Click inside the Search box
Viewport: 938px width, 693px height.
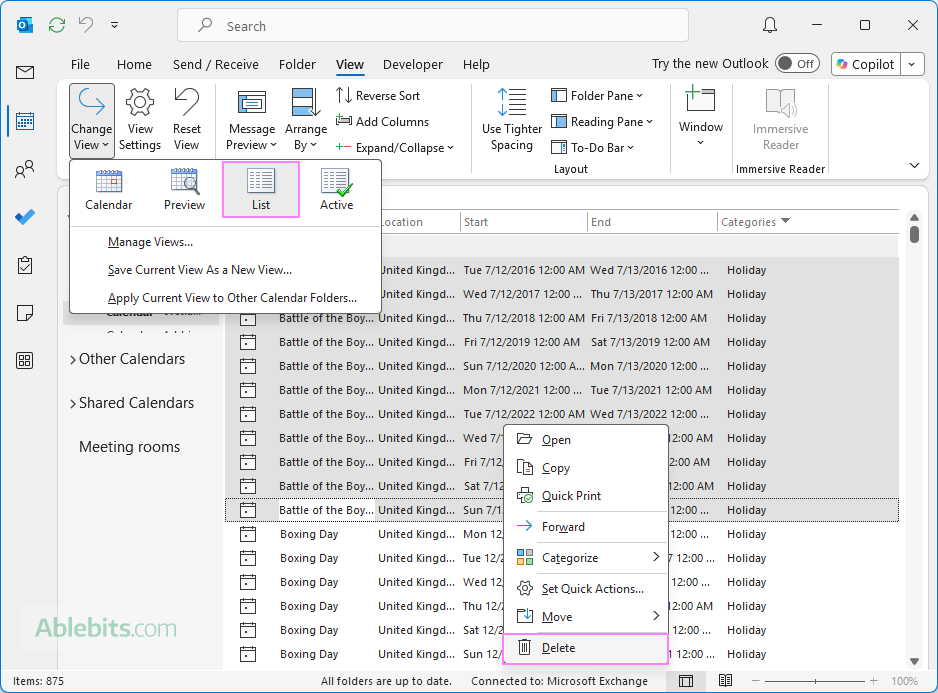pyautogui.click(x=433, y=26)
